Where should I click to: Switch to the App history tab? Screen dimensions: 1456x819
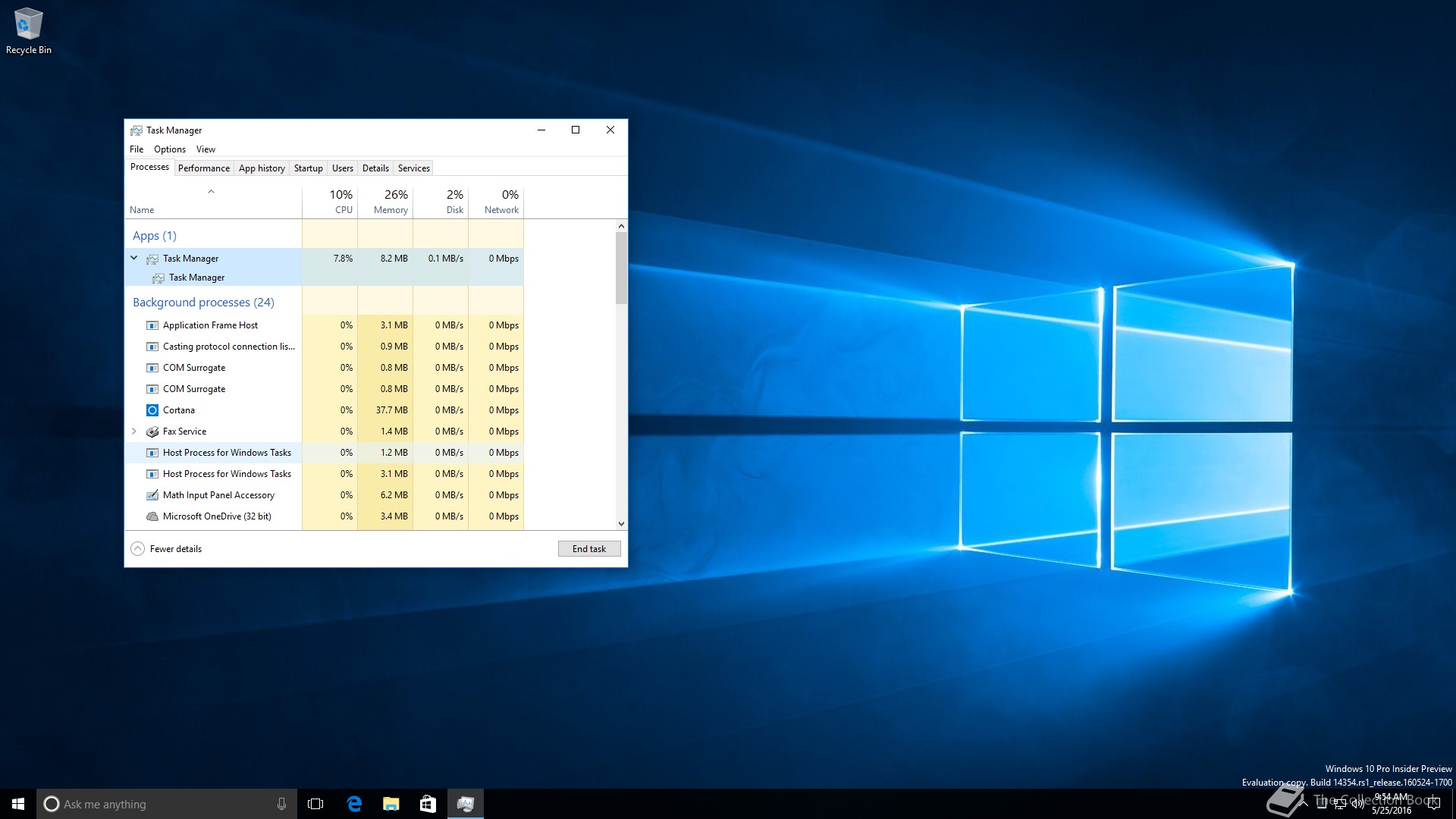[x=262, y=168]
